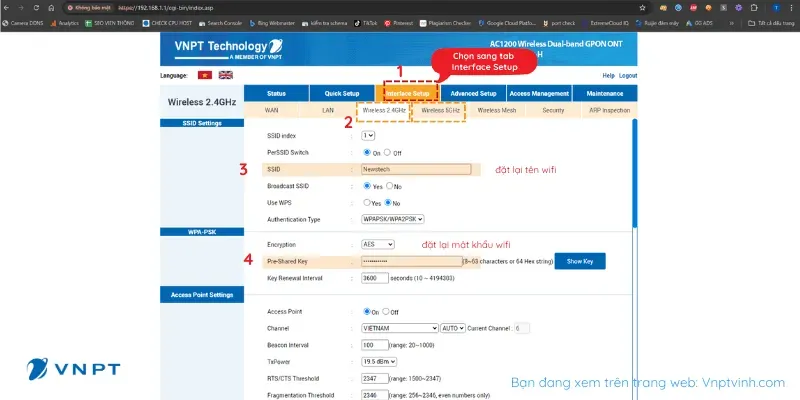
Task: Open the Maintenance tab
Action: coord(605,93)
